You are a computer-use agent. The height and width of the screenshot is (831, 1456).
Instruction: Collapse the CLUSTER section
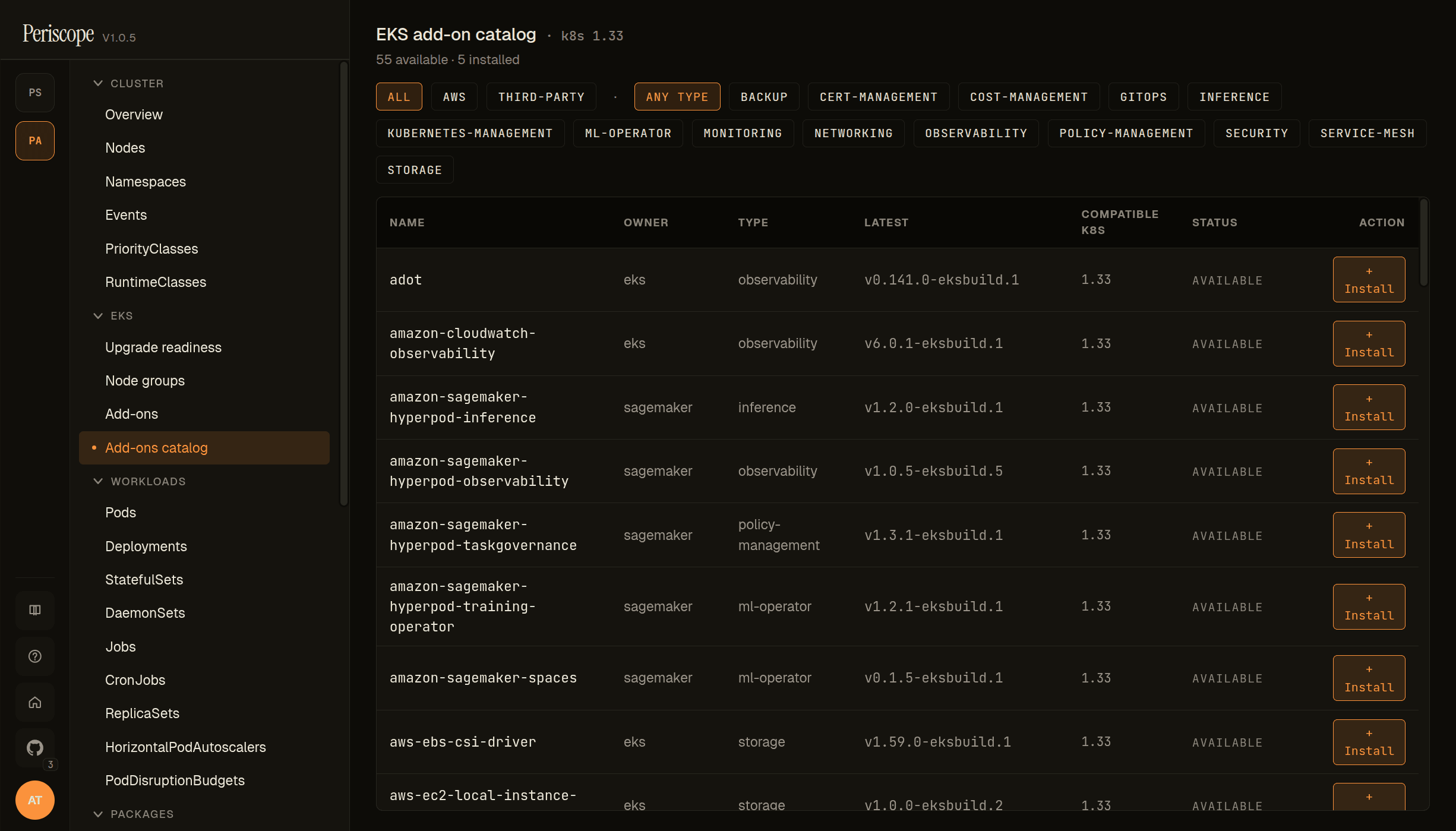[128, 84]
